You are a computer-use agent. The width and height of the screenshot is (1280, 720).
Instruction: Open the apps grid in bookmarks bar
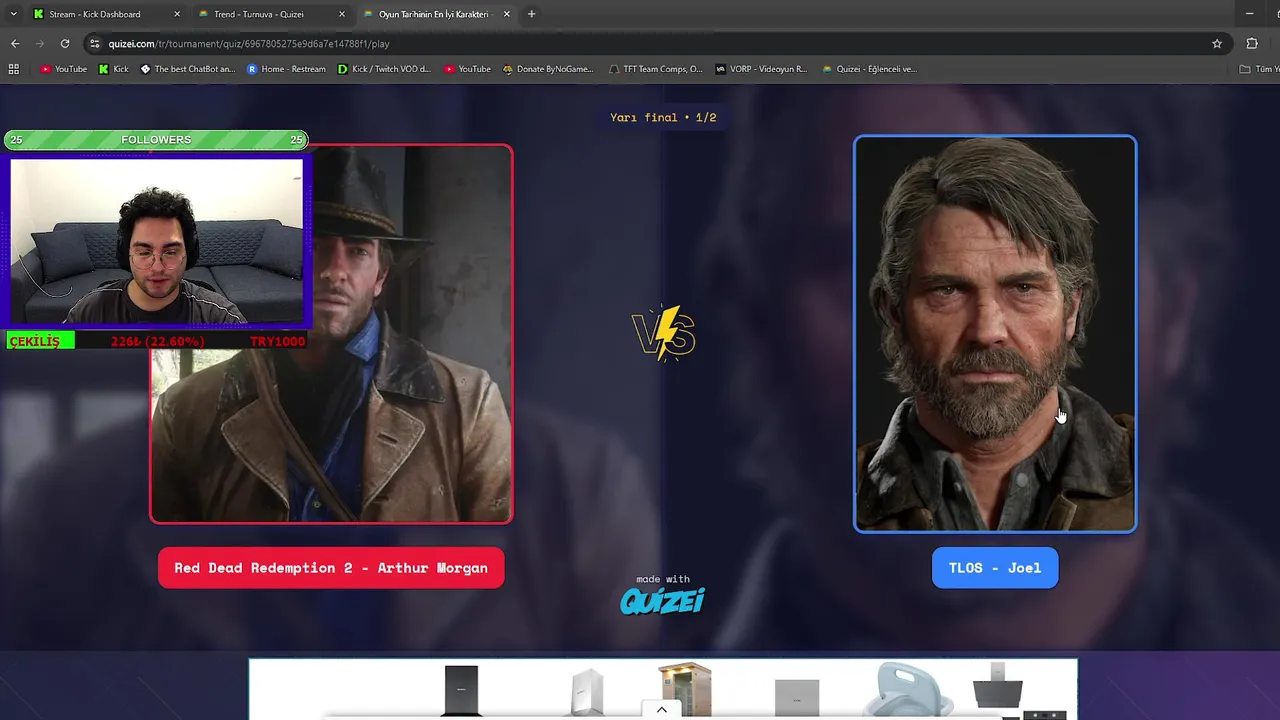point(13,69)
